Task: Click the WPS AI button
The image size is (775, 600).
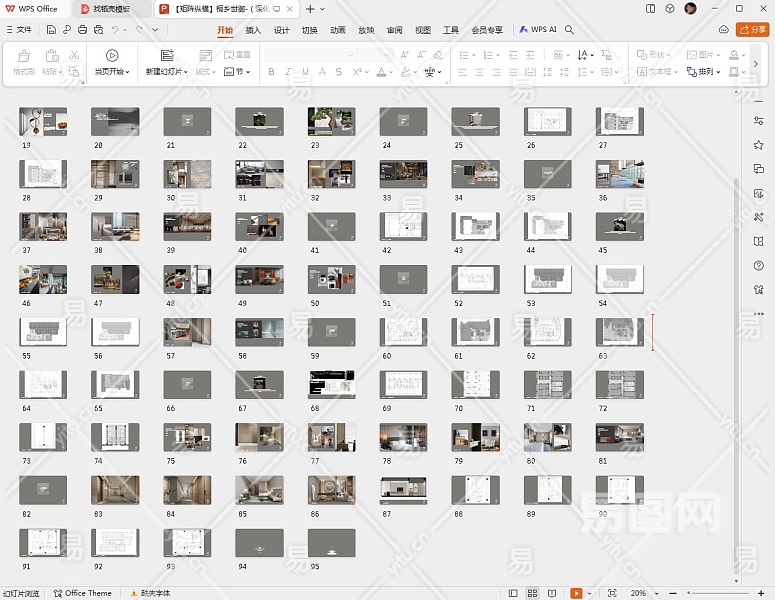Action: pyautogui.click(x=538, y=30)
